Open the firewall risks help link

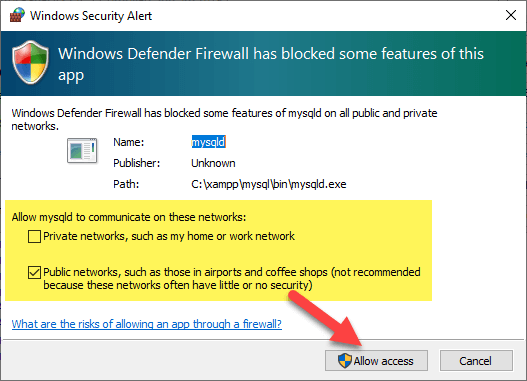[x=147, y=324]
